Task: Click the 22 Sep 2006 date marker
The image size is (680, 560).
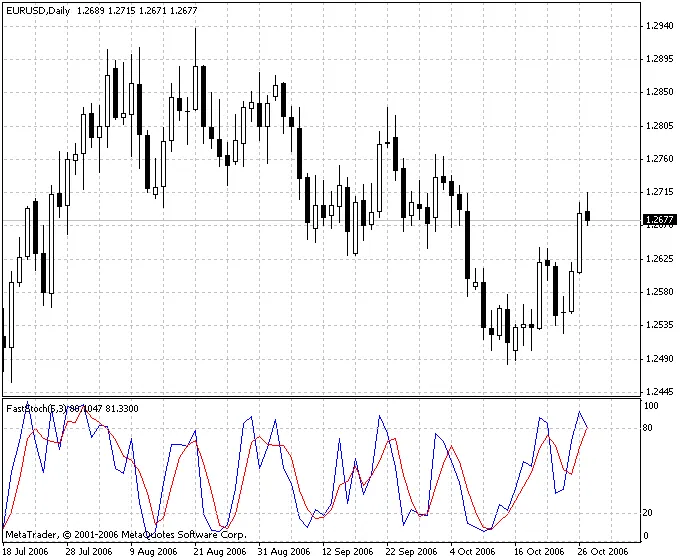Action: pyautogui.click(x=411, y=551)
